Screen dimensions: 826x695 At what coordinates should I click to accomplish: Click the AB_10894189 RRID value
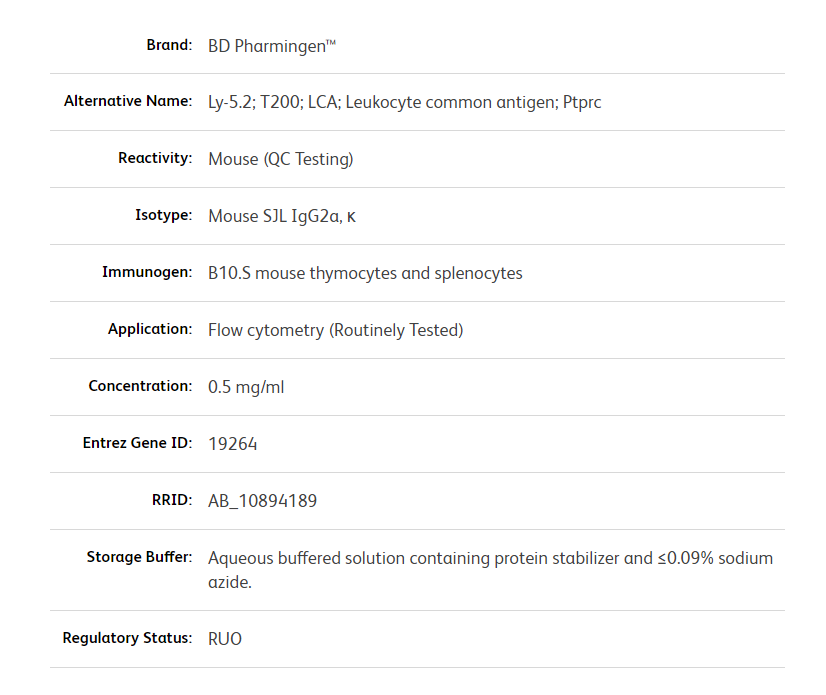[262, 501]
